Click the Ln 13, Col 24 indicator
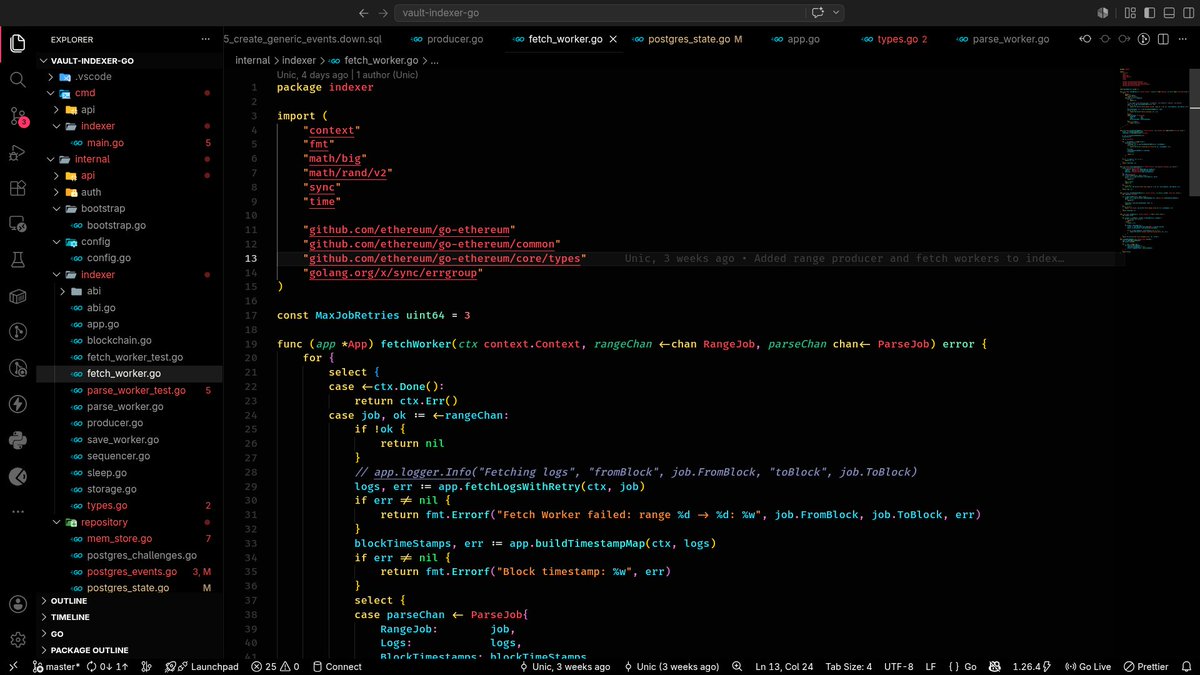This screenshot has height=675, width=1200. (x=782, y=666)
